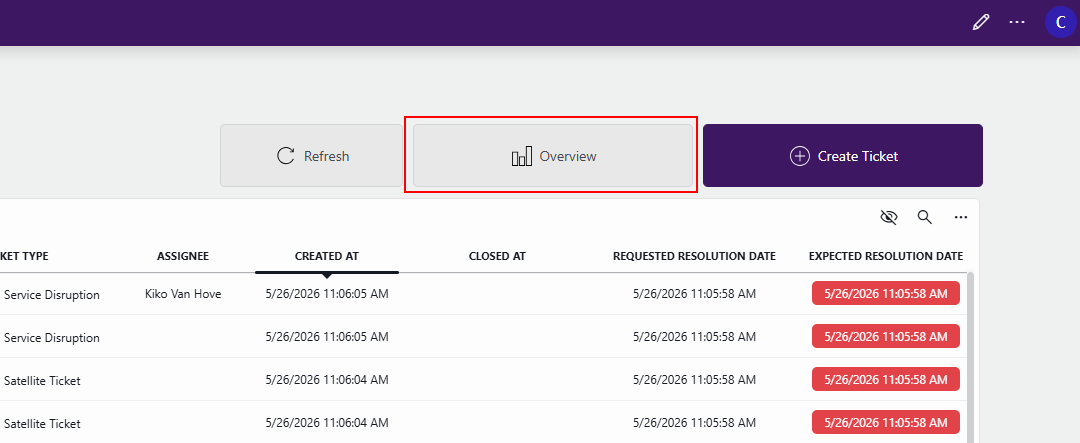Click the Created At sort arrow indicator

[x=327, y=276]
